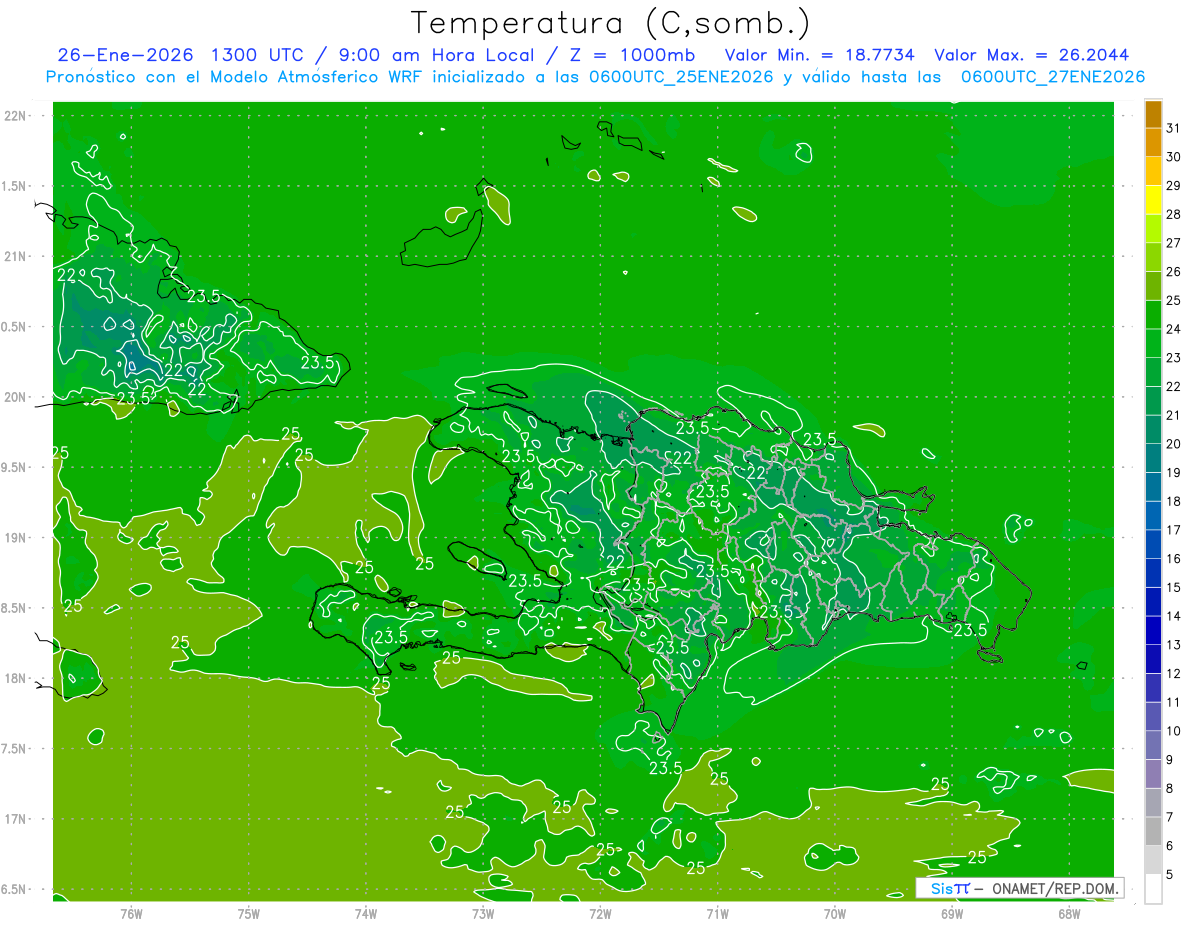Click the 68W longitude label
Screen dimensions: 1200x927
pos(1069,913)
